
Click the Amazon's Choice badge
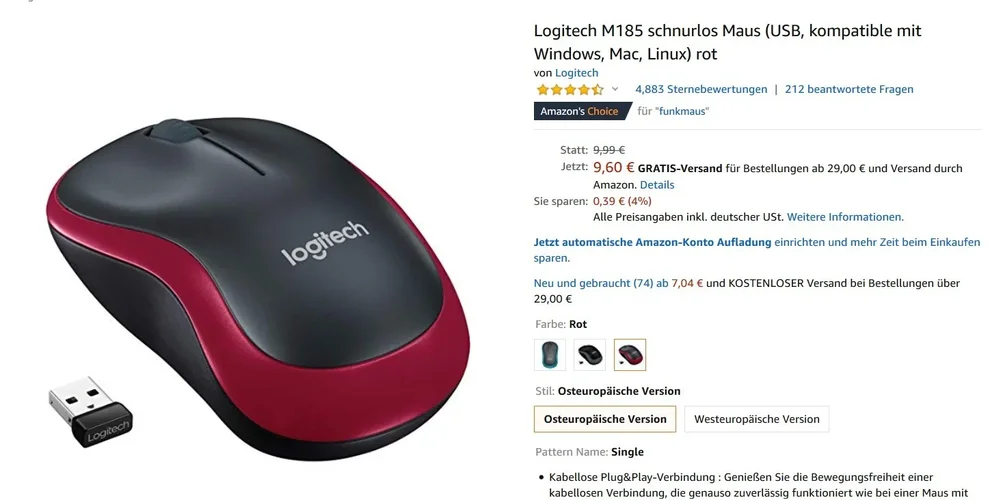pos(582,111)
